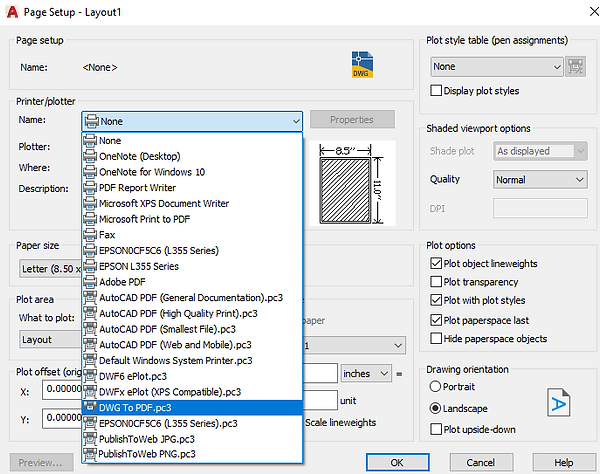Select OneNote for Windows 10 printer
This screenshot has height=474, width=600.
click(x=192, y=172)
